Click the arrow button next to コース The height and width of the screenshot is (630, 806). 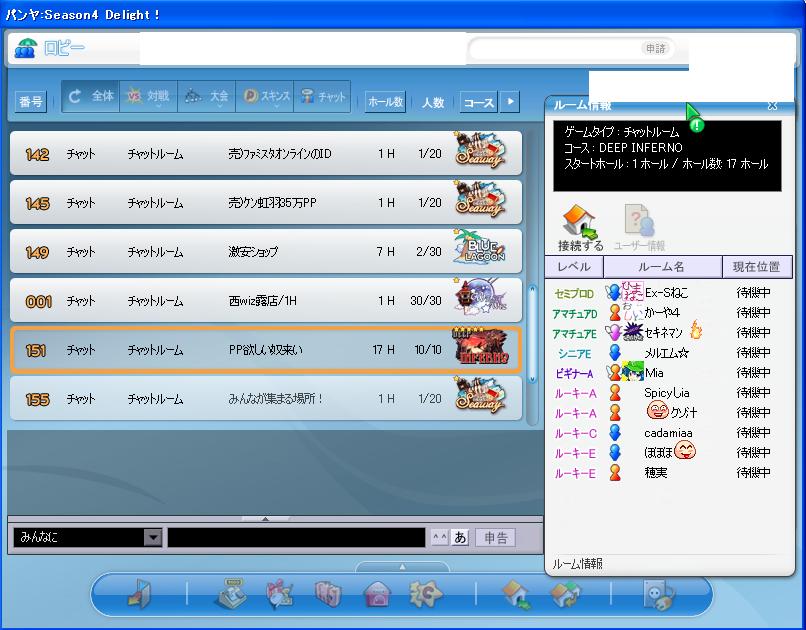pyautogui.click(x=509, y=101)
